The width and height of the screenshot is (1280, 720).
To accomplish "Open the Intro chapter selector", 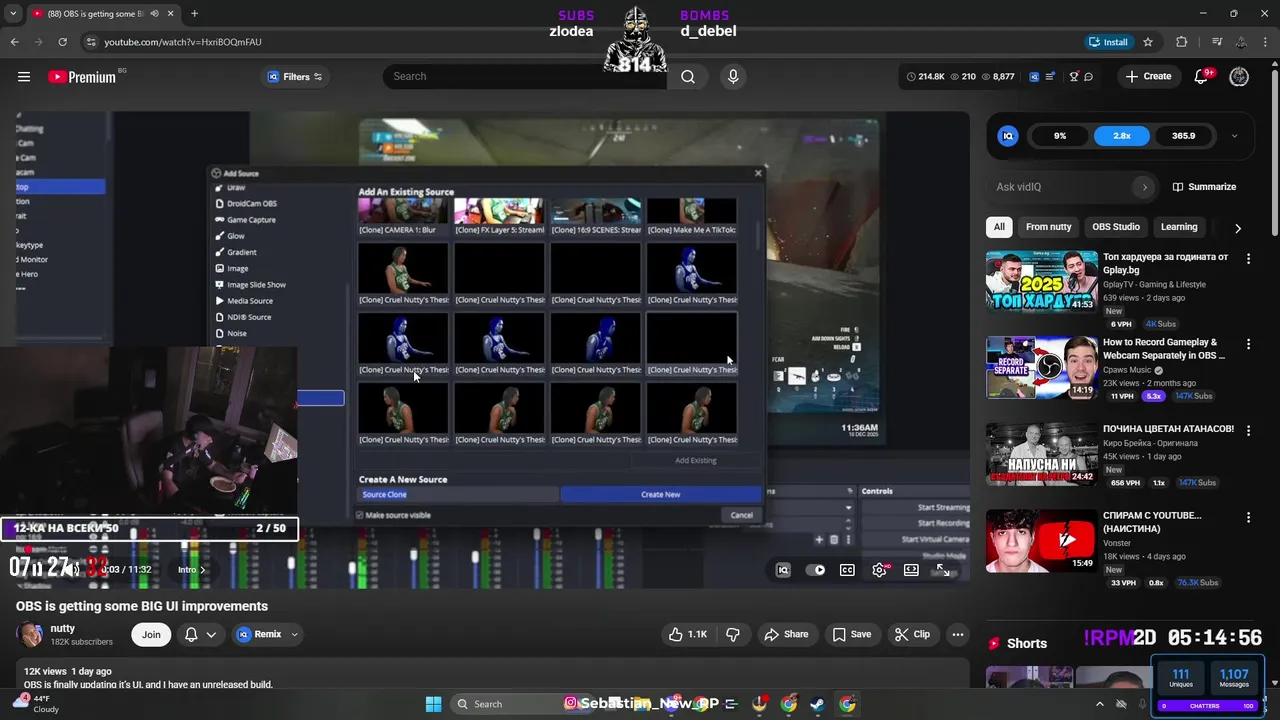I will tap(192, 570).
